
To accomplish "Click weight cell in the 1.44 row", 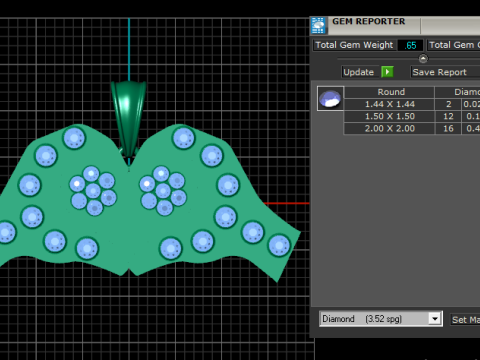I will (471, 104).
